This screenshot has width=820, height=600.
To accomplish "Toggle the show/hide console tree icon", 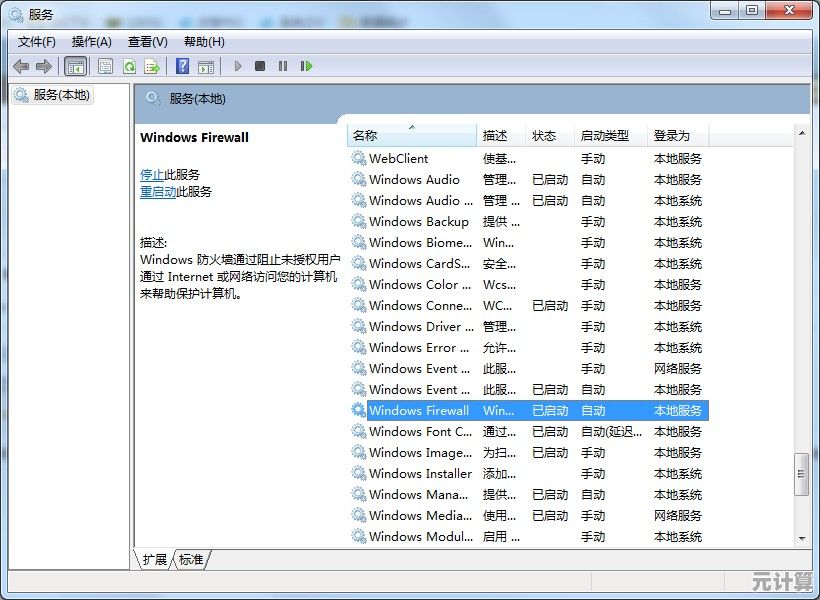I will (75, 66).
